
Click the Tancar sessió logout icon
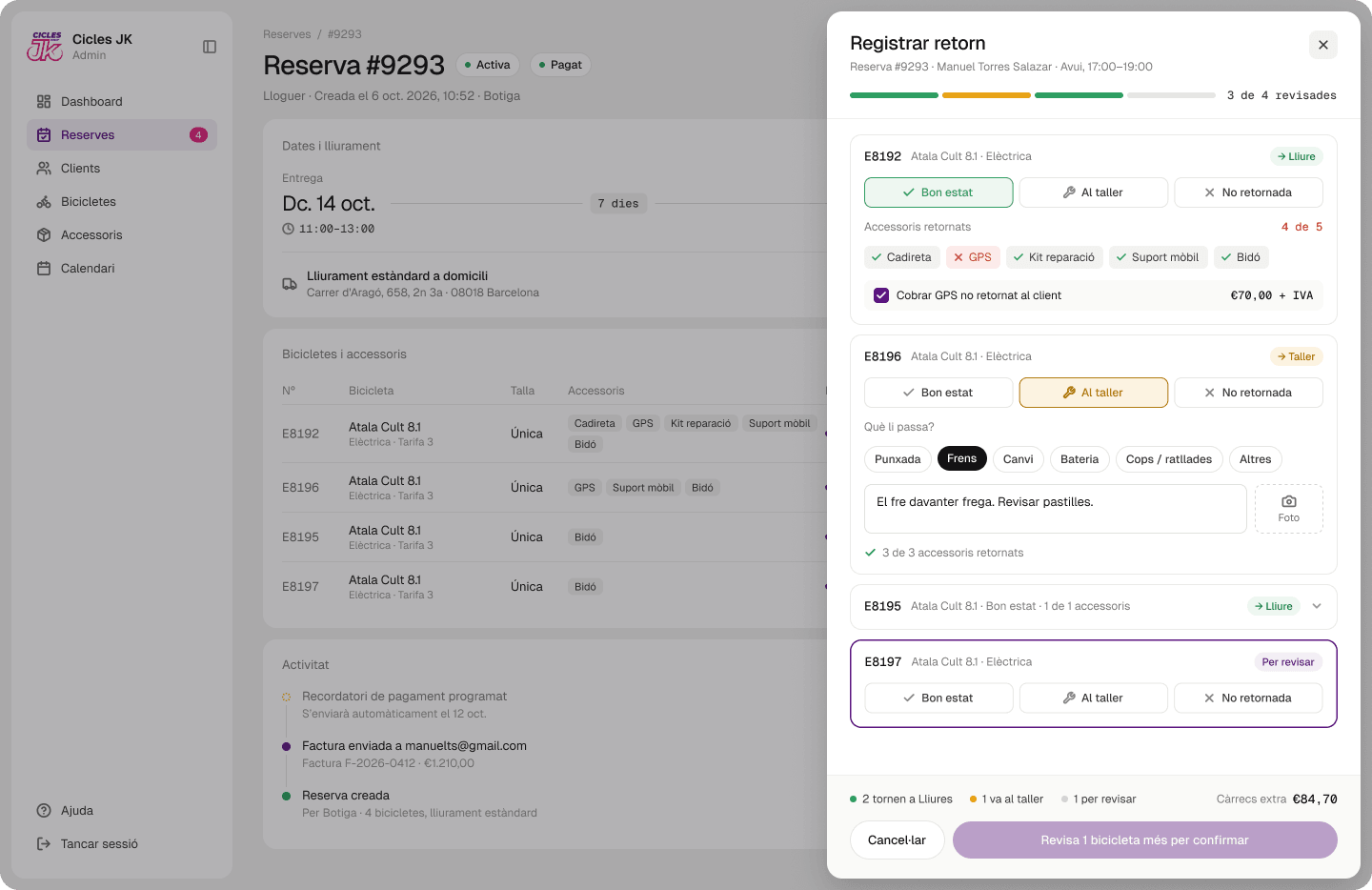pyautogui.click(x=44, y=844)
